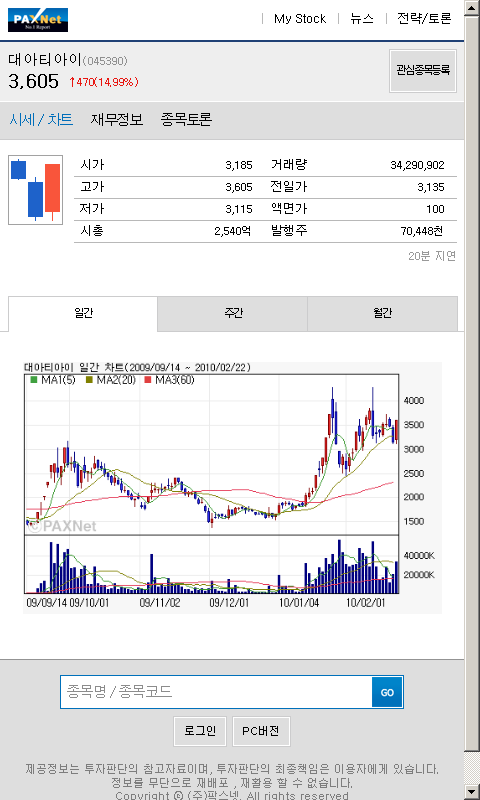
Task: Open 전략/토론 strategy discussion link
Action: point(424,19)
